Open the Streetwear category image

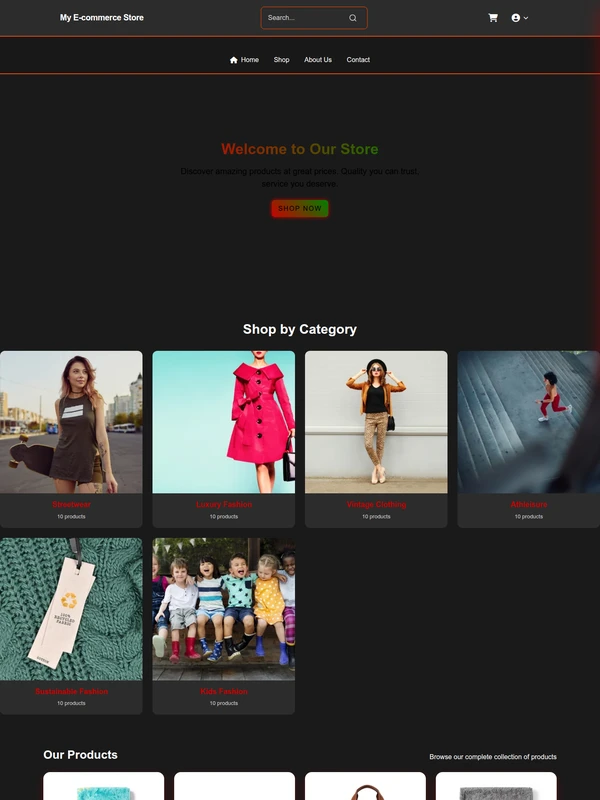[x=71, y=422]
